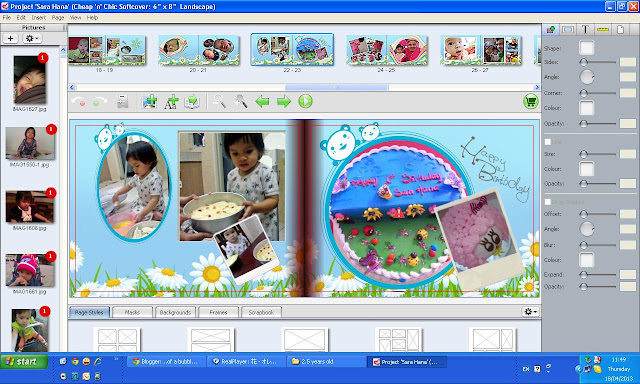The image size is (640, 384).
Task: Open the File menu
Action: click(7, 18)
